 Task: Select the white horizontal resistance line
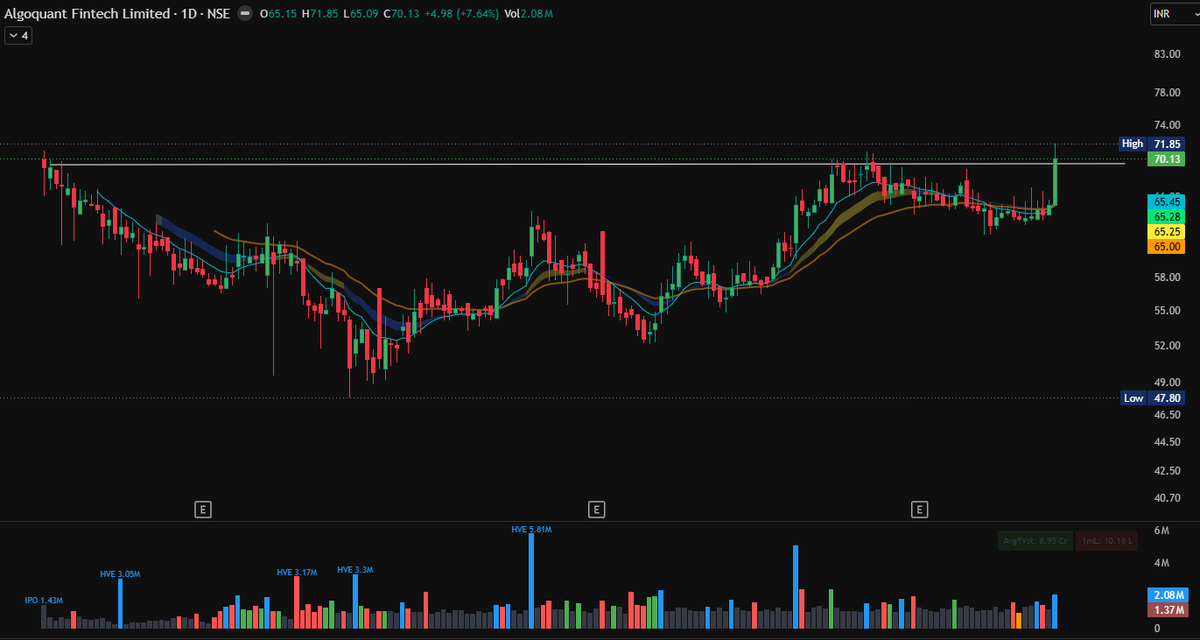pos(585,163)
